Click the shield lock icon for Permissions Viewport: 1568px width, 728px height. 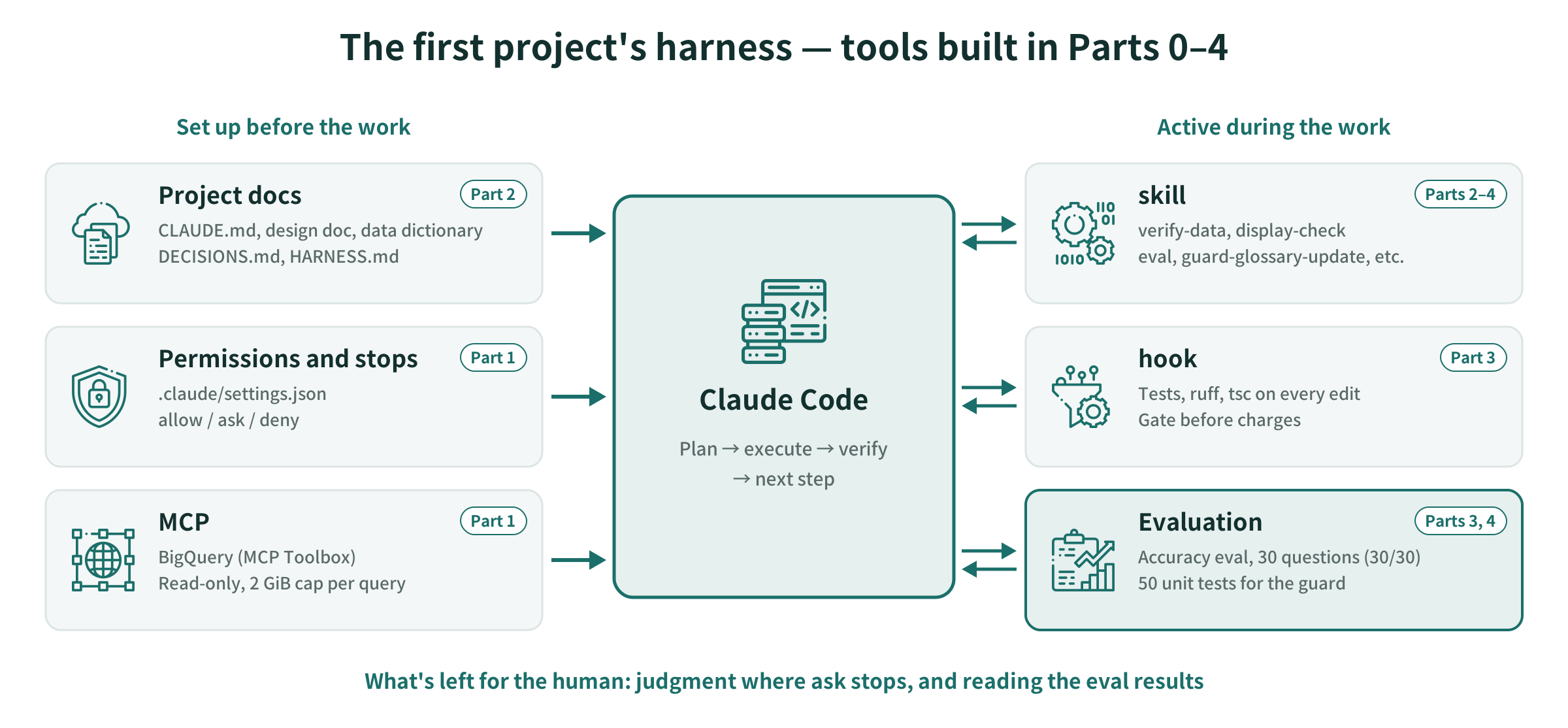99,397
